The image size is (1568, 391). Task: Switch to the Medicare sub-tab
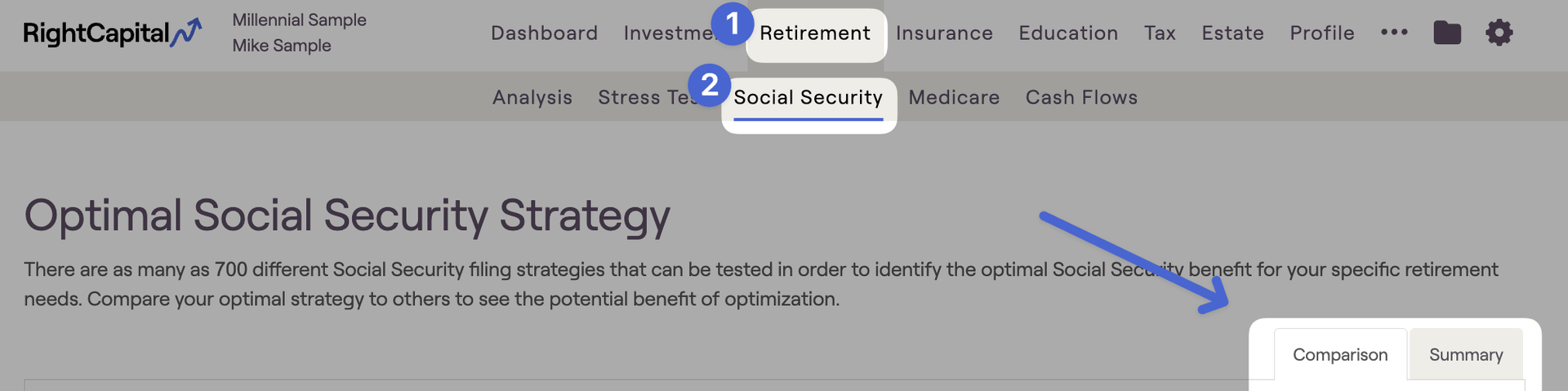click(954, 97)
